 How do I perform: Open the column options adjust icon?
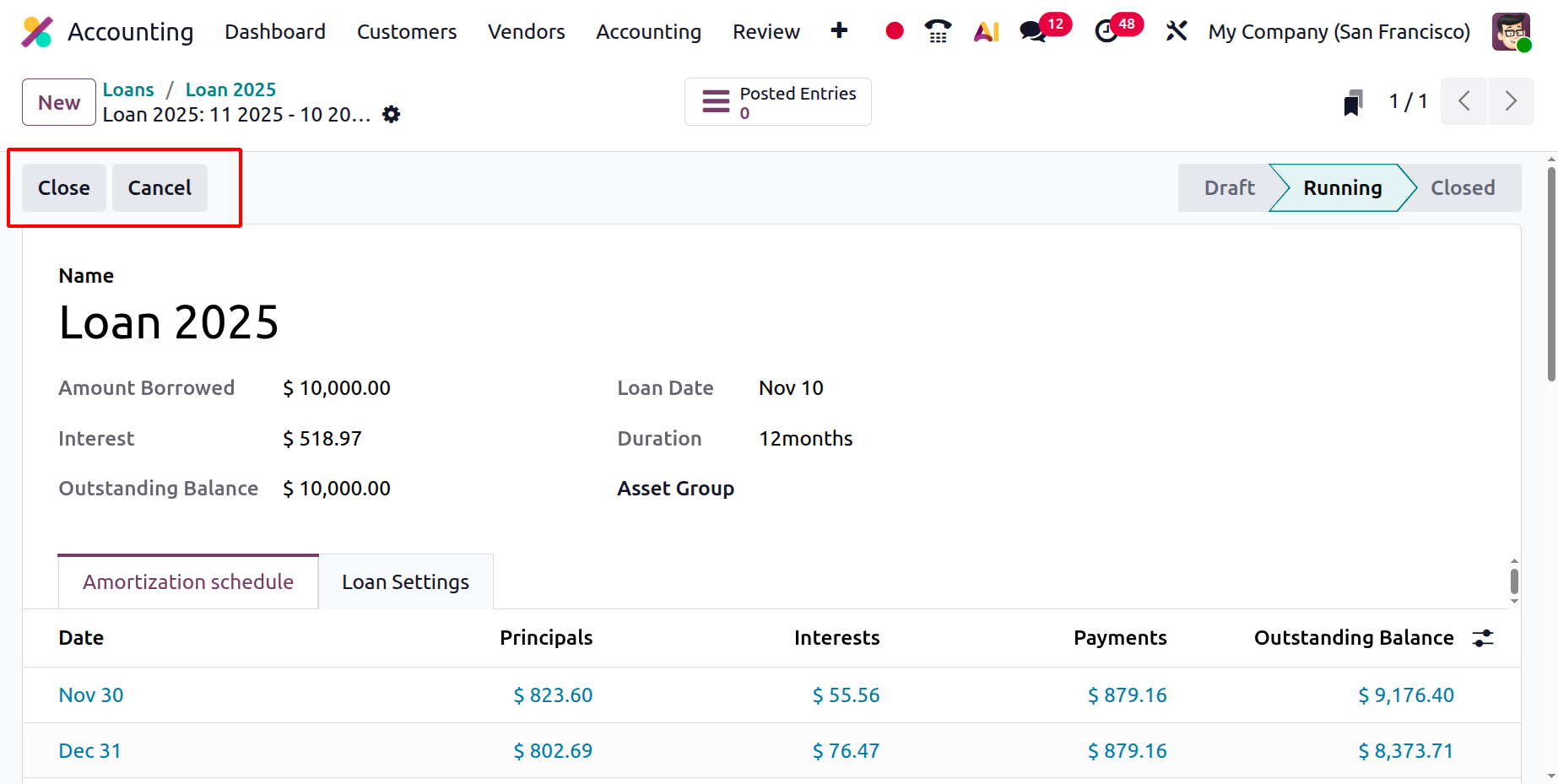pos(1483,638)
